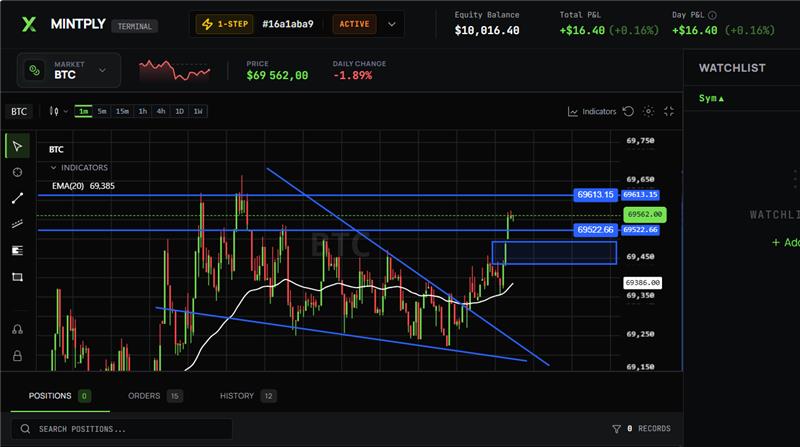Click the 69522.66 horizontal line label
800x447 pixels.
pos(595,230)
